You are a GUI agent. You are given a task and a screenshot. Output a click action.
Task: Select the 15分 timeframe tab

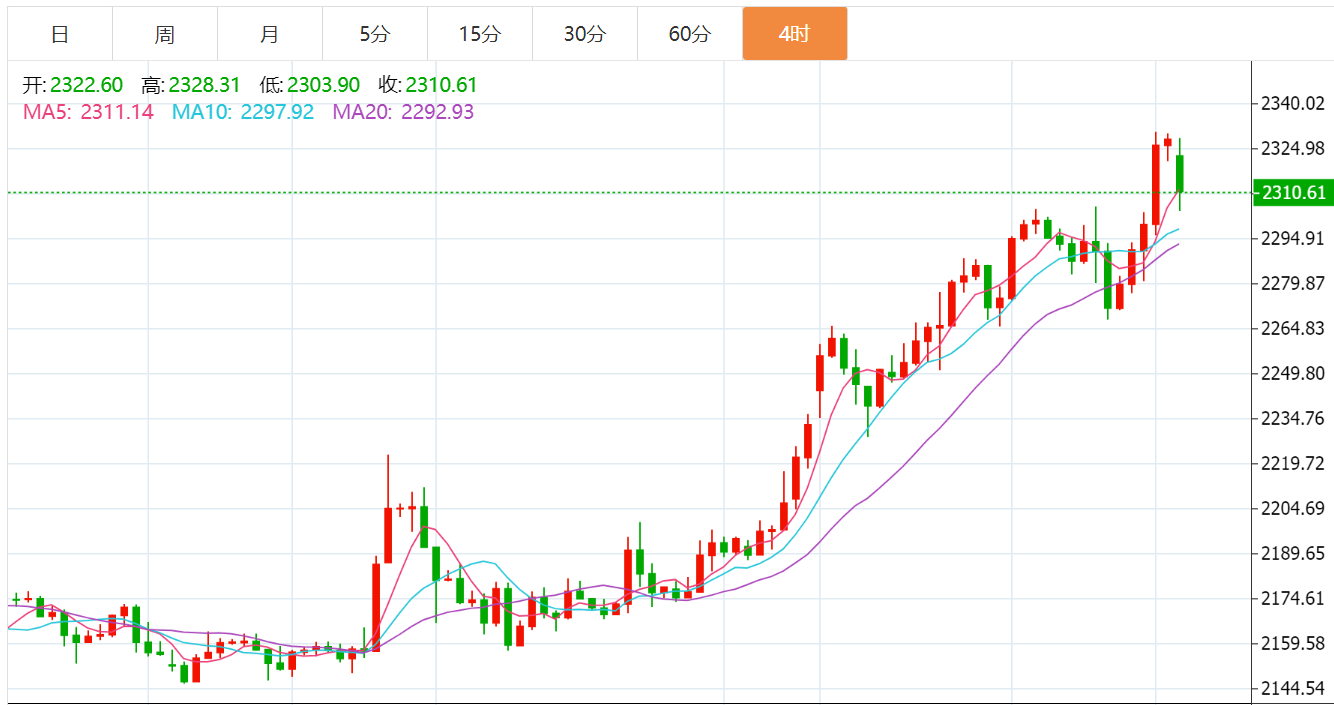[480, 34]
